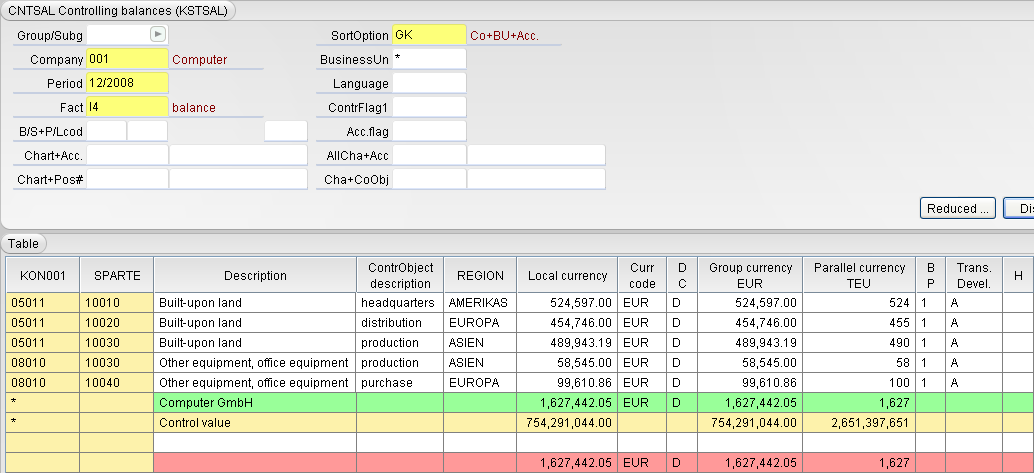Click the AMERIKAS region cell
This screenshot has height=473, width=1034.
(x=481, y=303)
